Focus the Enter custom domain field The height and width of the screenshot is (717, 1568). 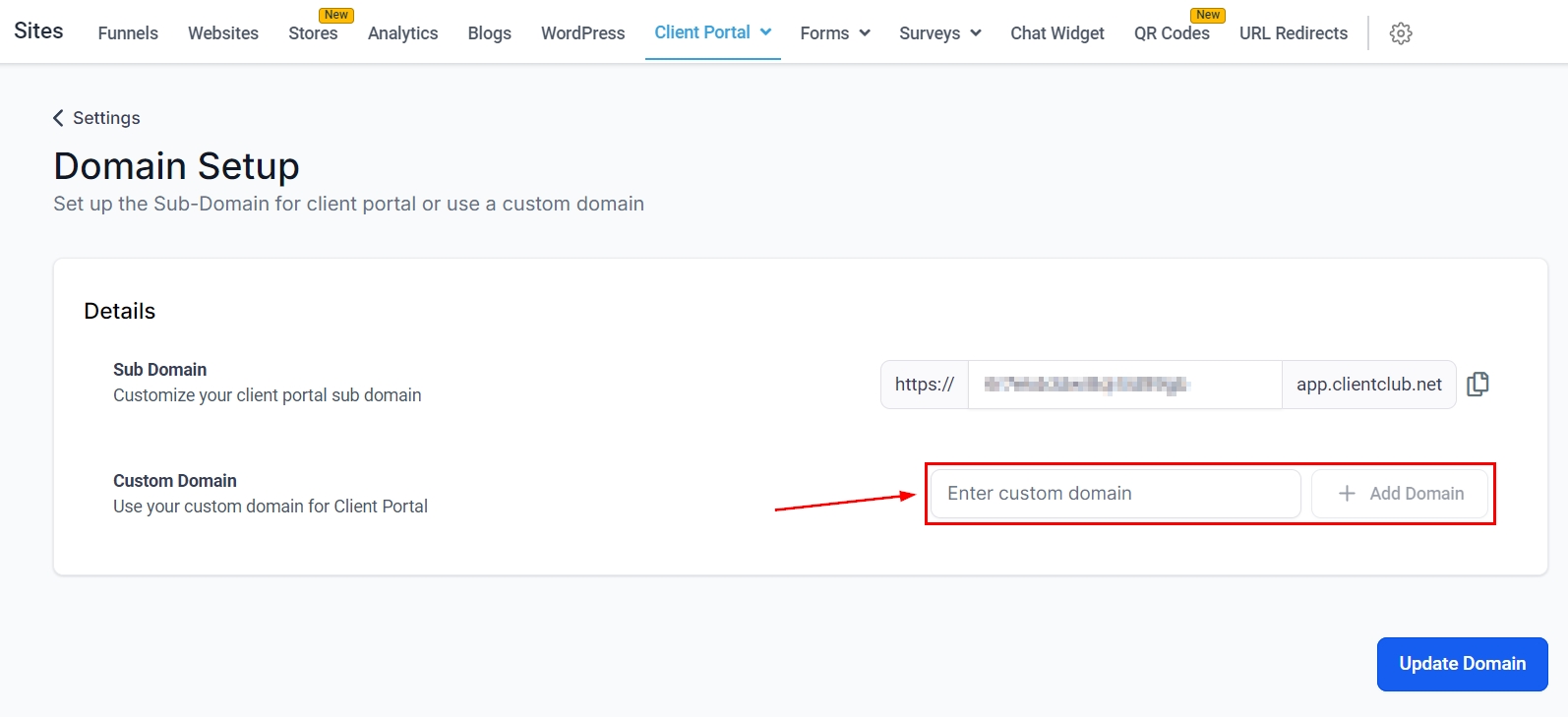1116,494
